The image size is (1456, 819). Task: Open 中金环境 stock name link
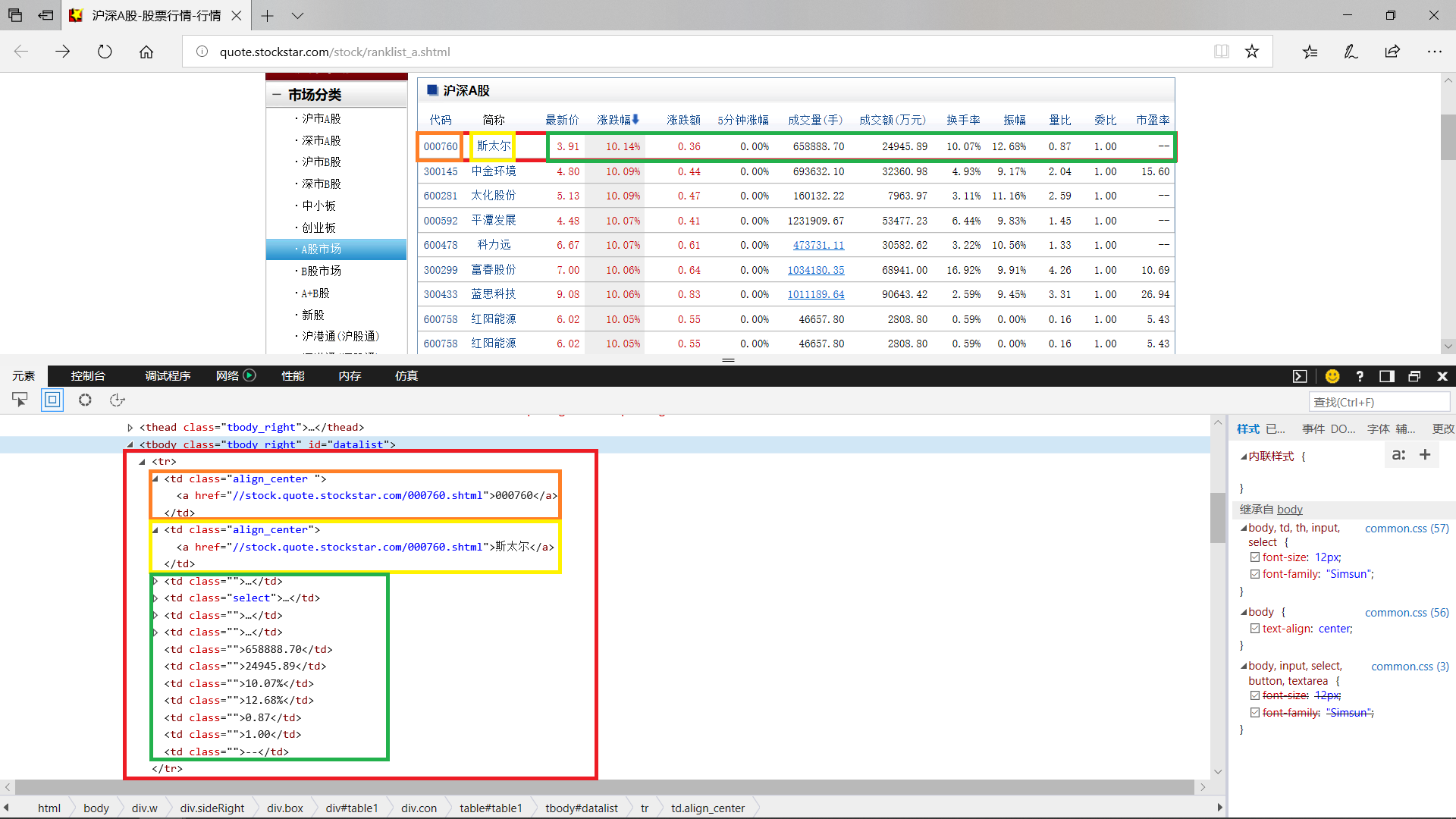click(x=494, y=171)
